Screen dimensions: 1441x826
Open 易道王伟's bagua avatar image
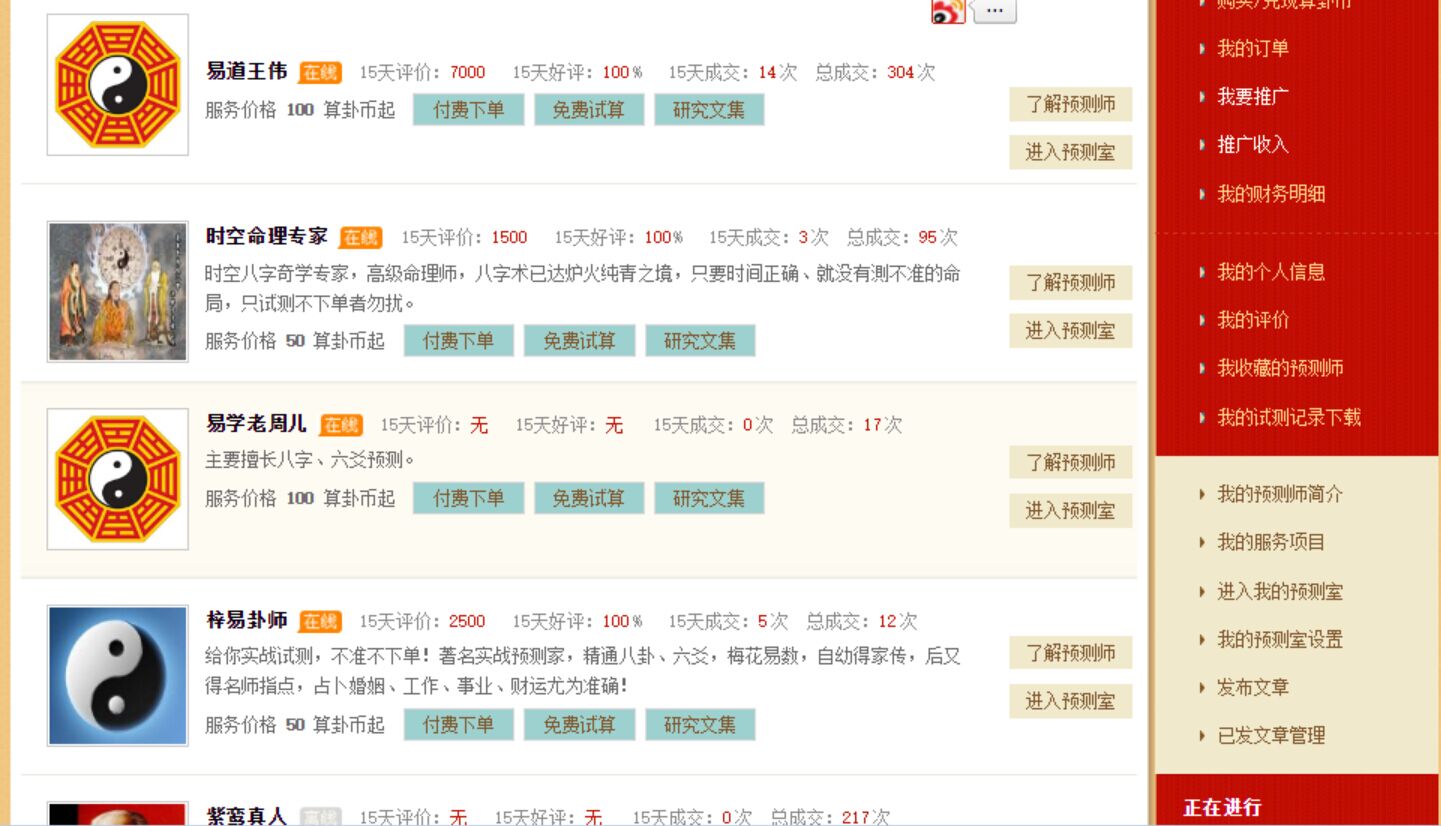click(118, 85)
